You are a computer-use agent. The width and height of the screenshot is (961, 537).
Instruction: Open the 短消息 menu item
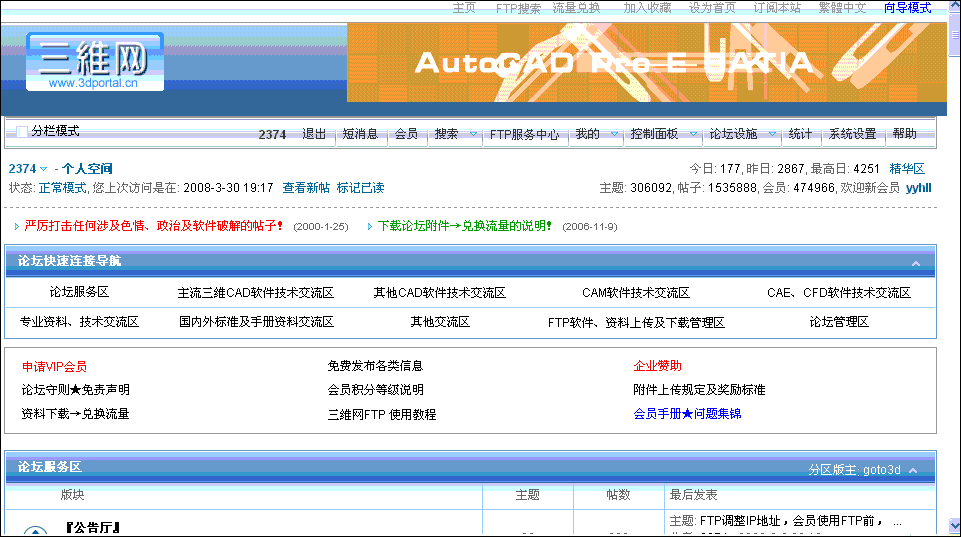pyautogui.click(x=360, y=134)
